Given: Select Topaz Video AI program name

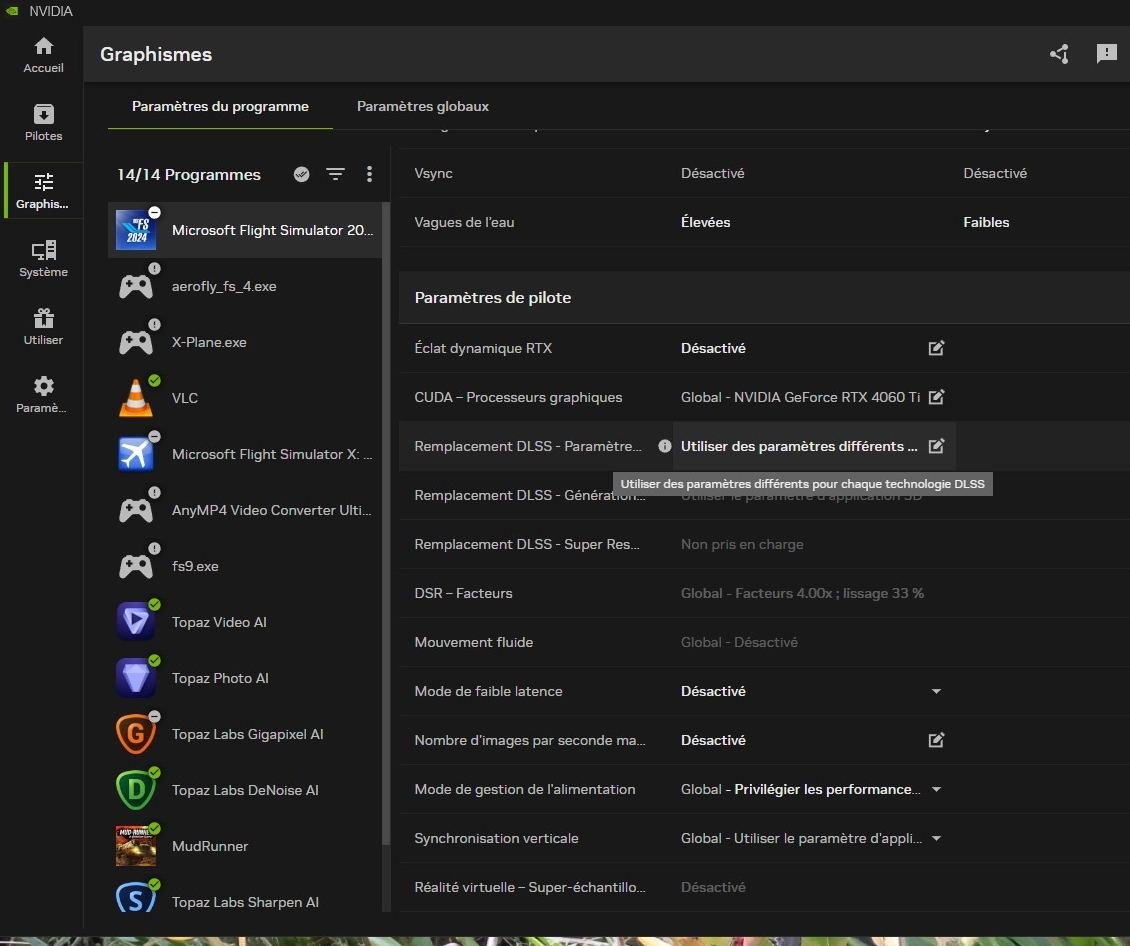Looking at the screenshot, I should pyautogui.click(x=219, y=622).
